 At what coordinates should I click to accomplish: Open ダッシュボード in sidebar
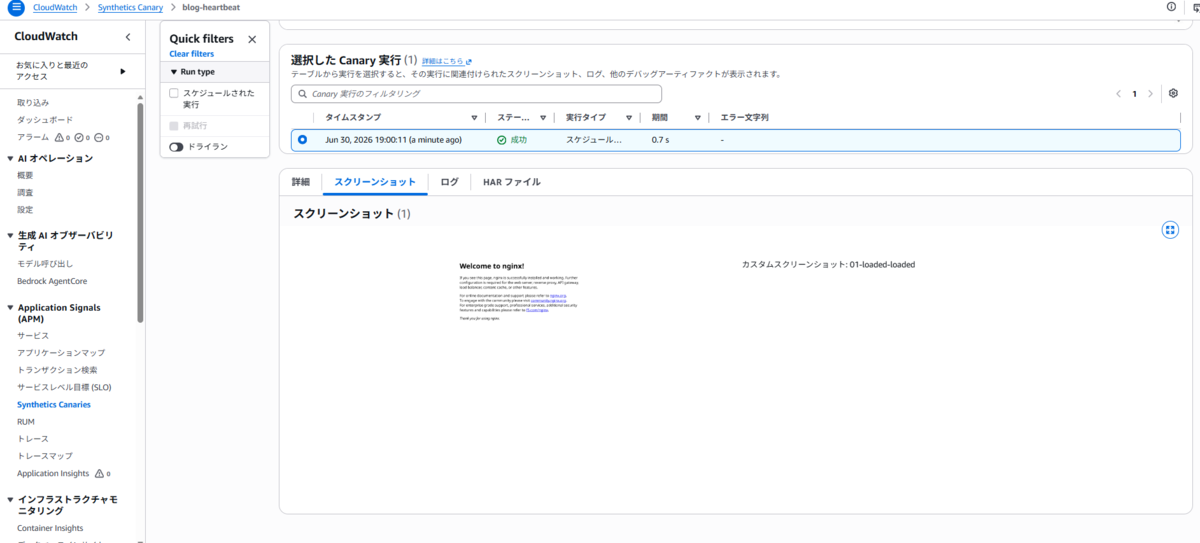click(44, 120)
